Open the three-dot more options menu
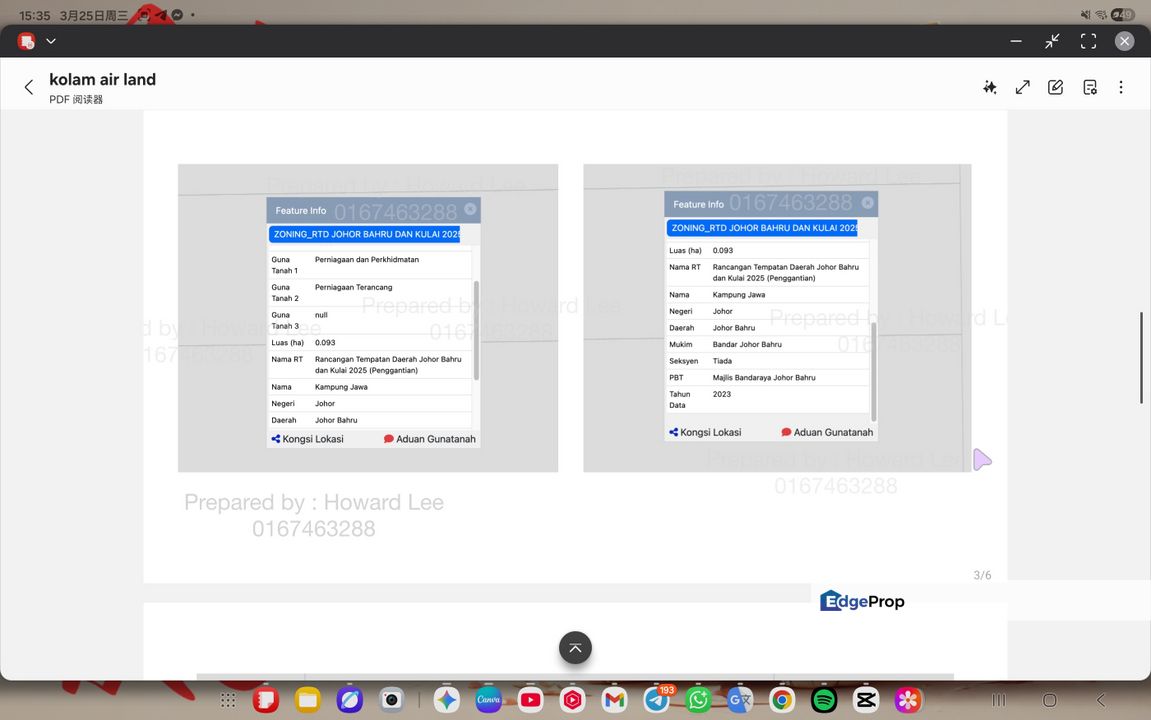 click(x=1121, y=87)
